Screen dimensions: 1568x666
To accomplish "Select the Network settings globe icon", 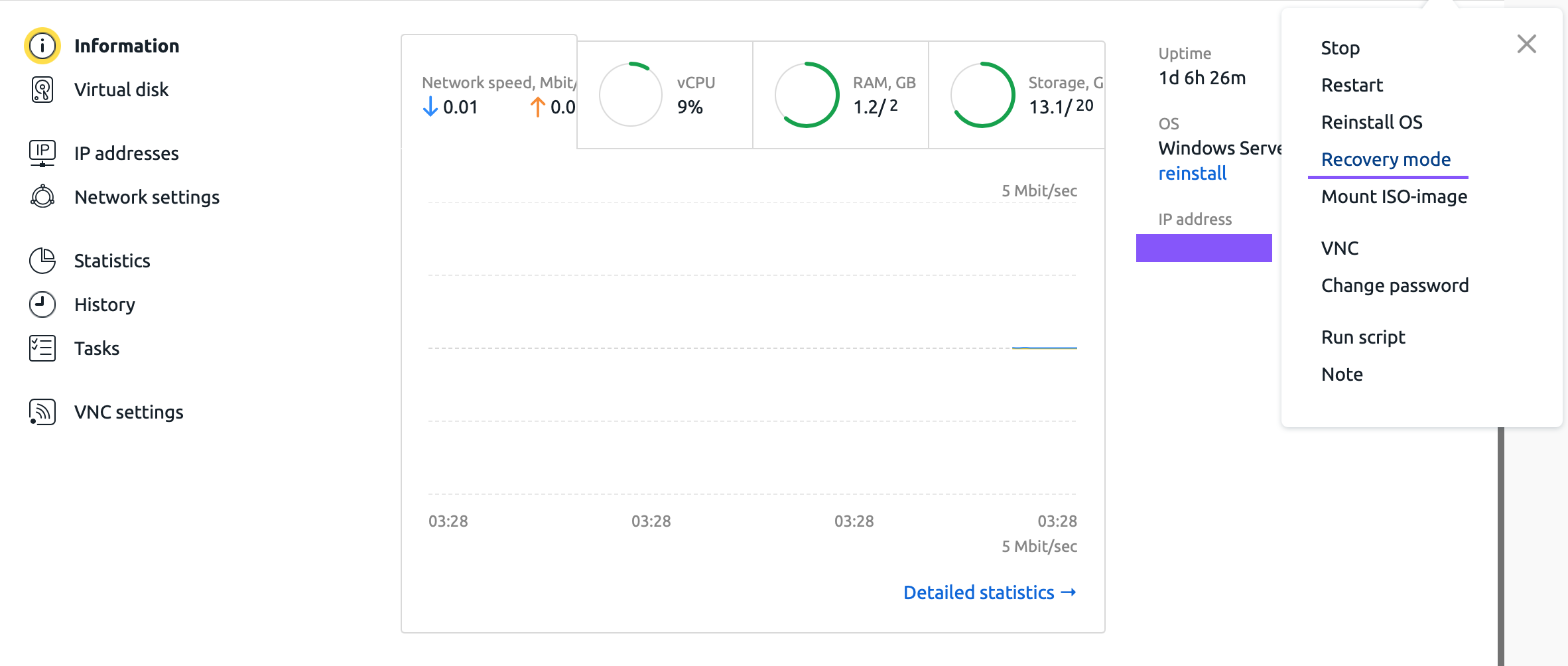I will coord(42,197).
